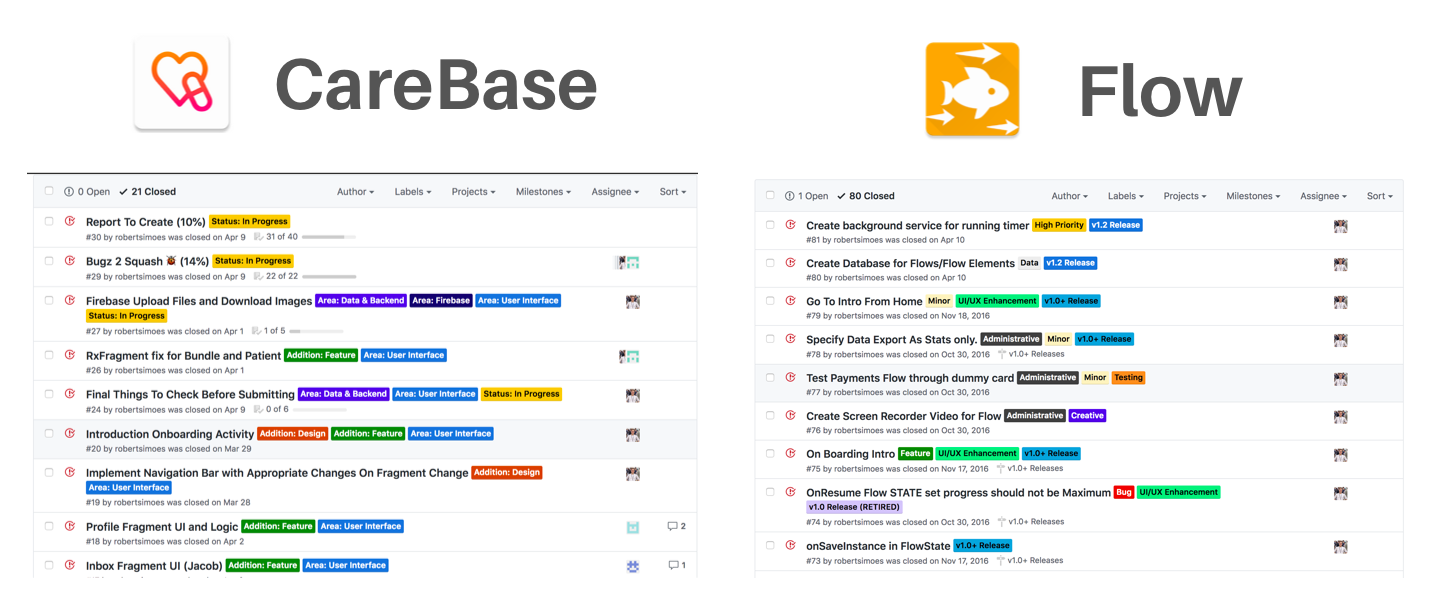Select checkbox for Test Payments Flow issue
Viewport: 1433px width, 598px height.
770,378
